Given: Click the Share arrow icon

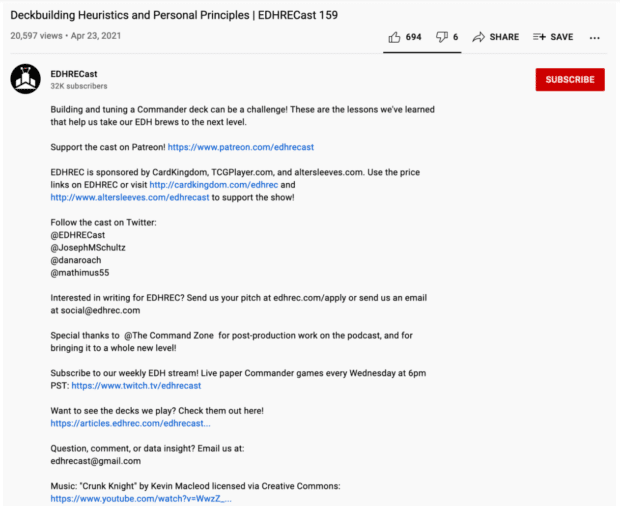Looking at the screenshot, I should (479, 37).
